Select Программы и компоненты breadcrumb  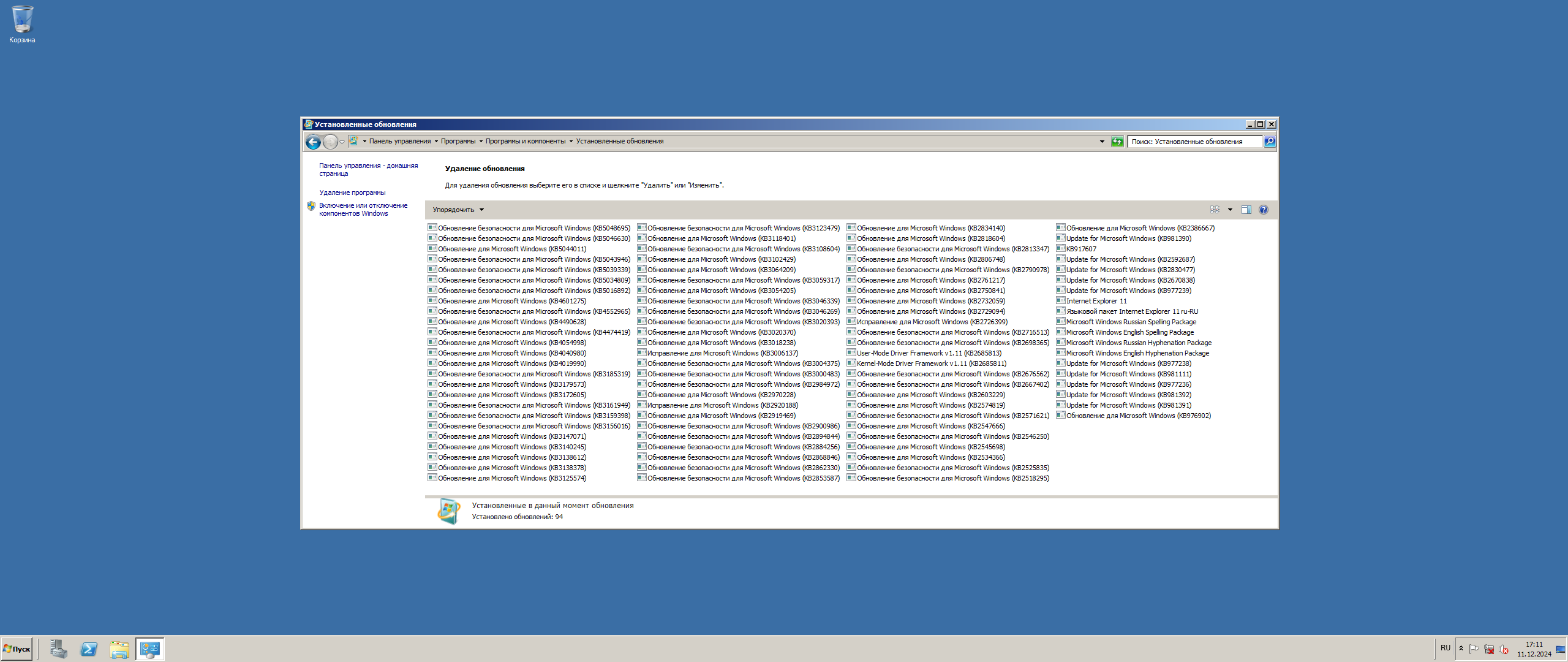526,142
